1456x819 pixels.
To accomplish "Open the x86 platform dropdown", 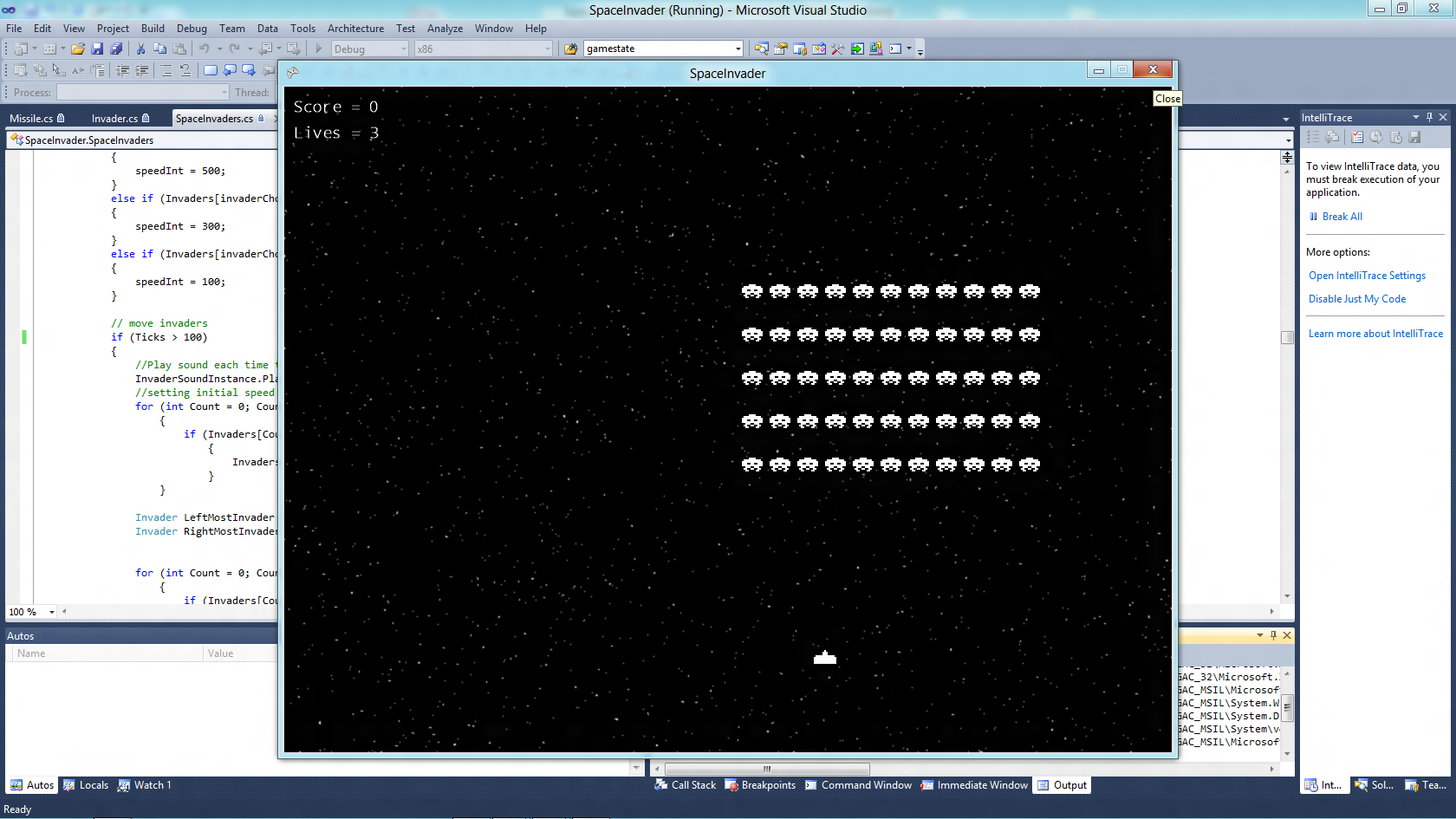I will click(548, 49).
